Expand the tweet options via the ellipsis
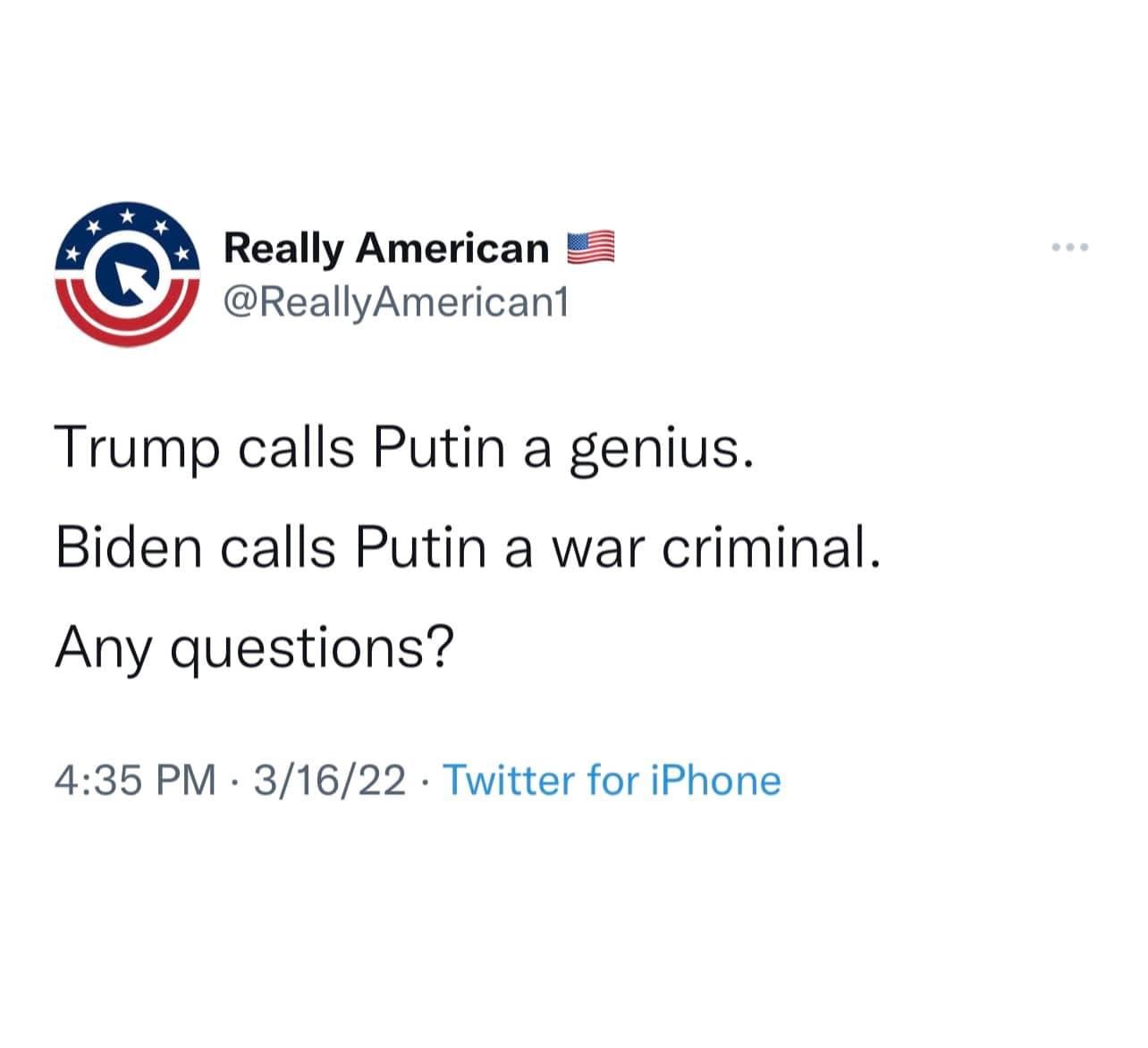 coord(1070,247)
